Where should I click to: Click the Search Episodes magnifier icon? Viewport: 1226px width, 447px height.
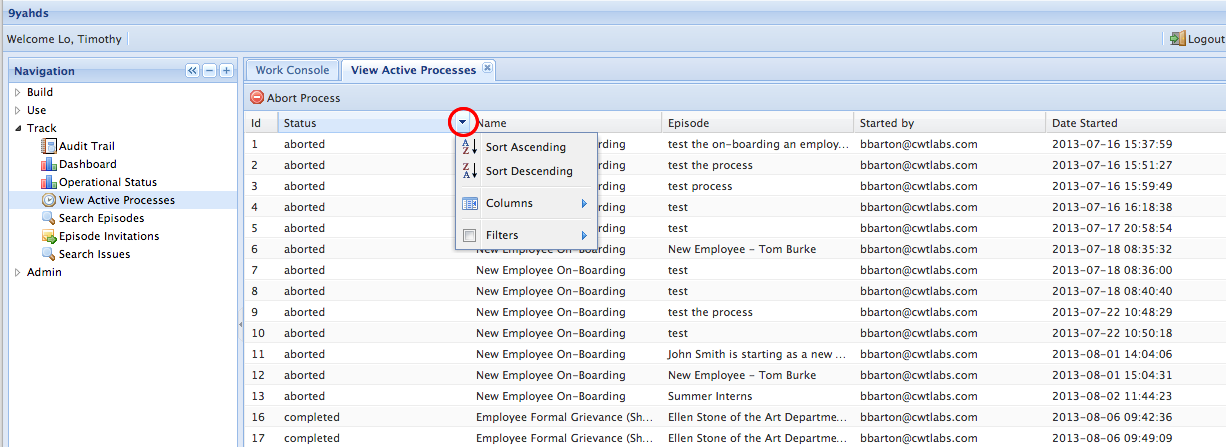click(x=49, y=218)
